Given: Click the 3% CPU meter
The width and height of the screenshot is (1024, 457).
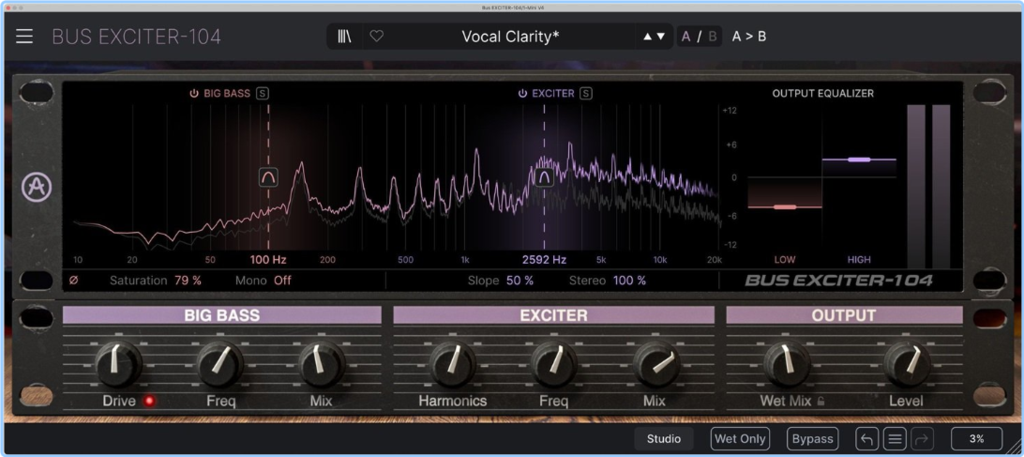Looking at the screenshot, I should [976, 439].
